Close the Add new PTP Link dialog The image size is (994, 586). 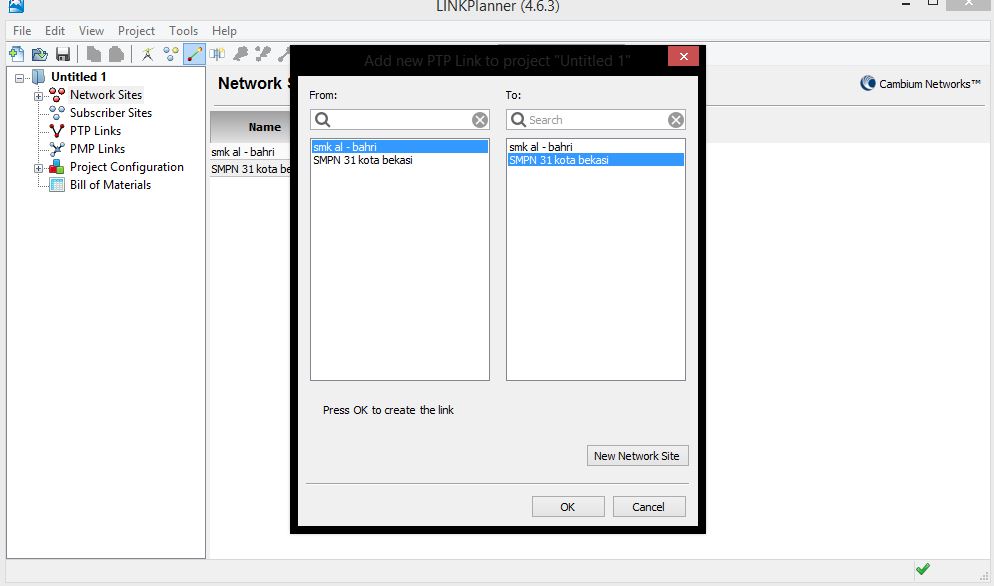pyautogui.click(x=683, y=56)
